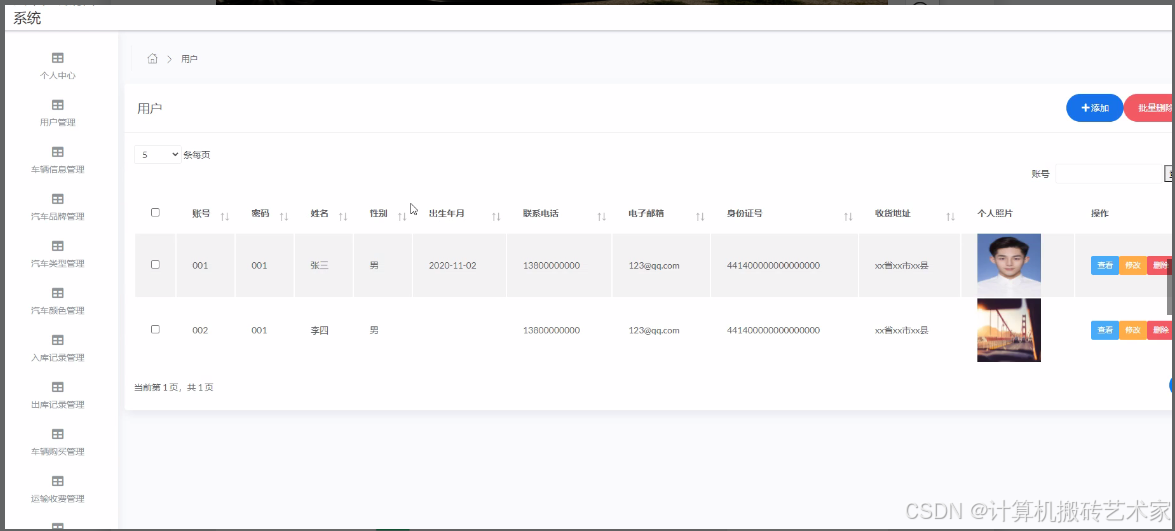The width and height of the screenshot is (1175, 531).
Task: Sort the table by the 姓名 column arrows
Action: (343, 216)
